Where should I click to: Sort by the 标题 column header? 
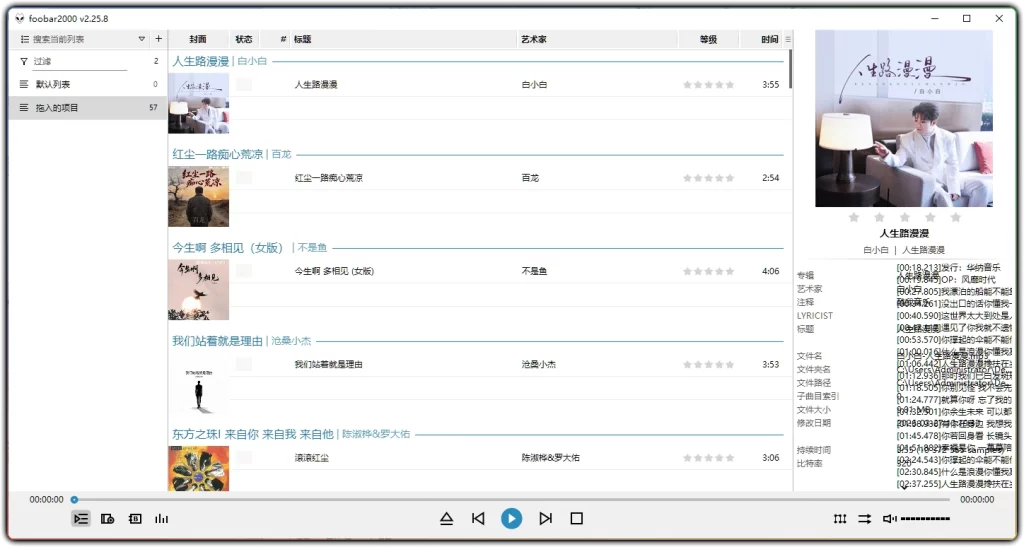[404, 39]
